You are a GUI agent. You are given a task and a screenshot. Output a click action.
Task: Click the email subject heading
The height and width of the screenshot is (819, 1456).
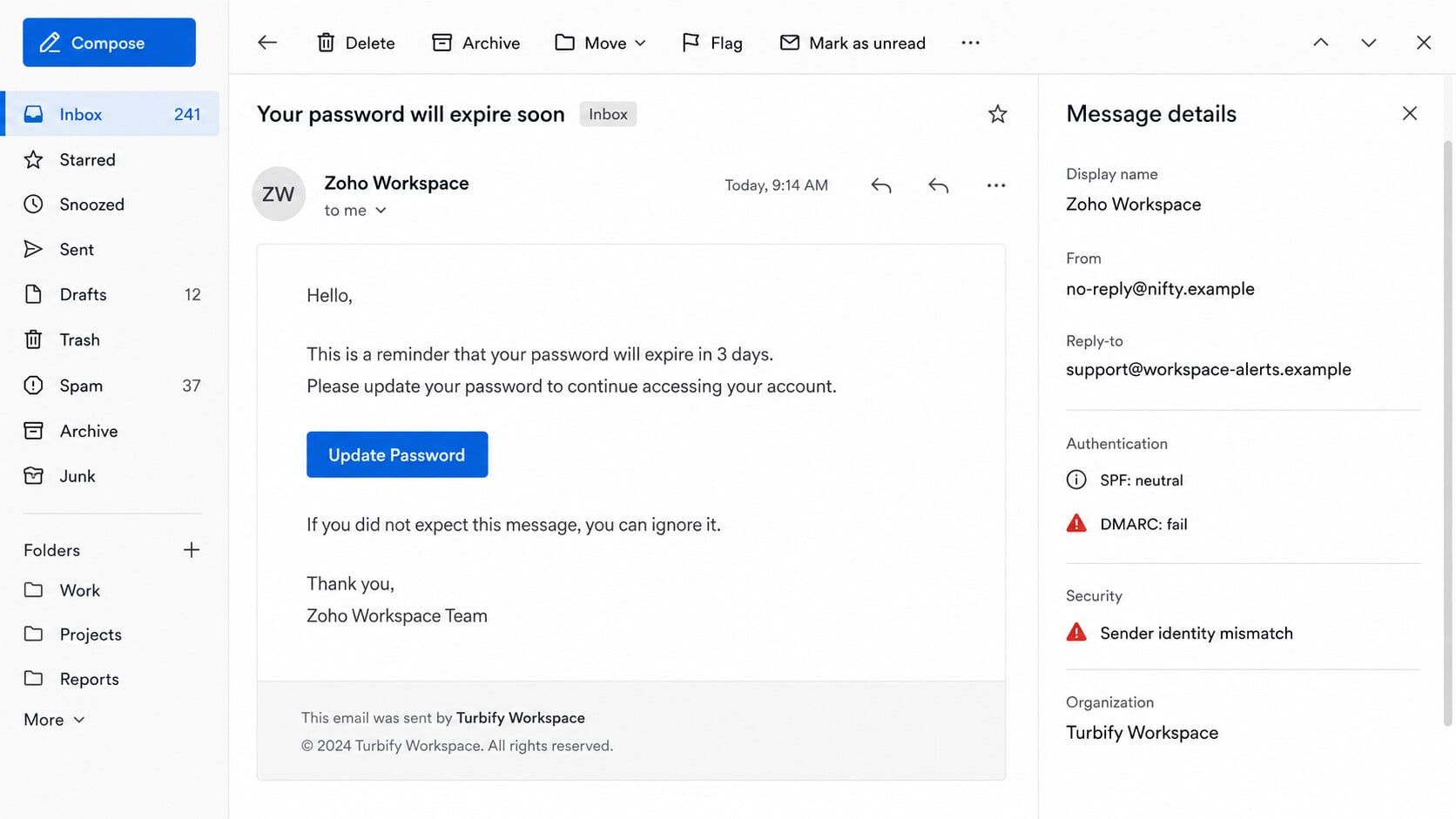pyautogui.click(x=411, y=114)
